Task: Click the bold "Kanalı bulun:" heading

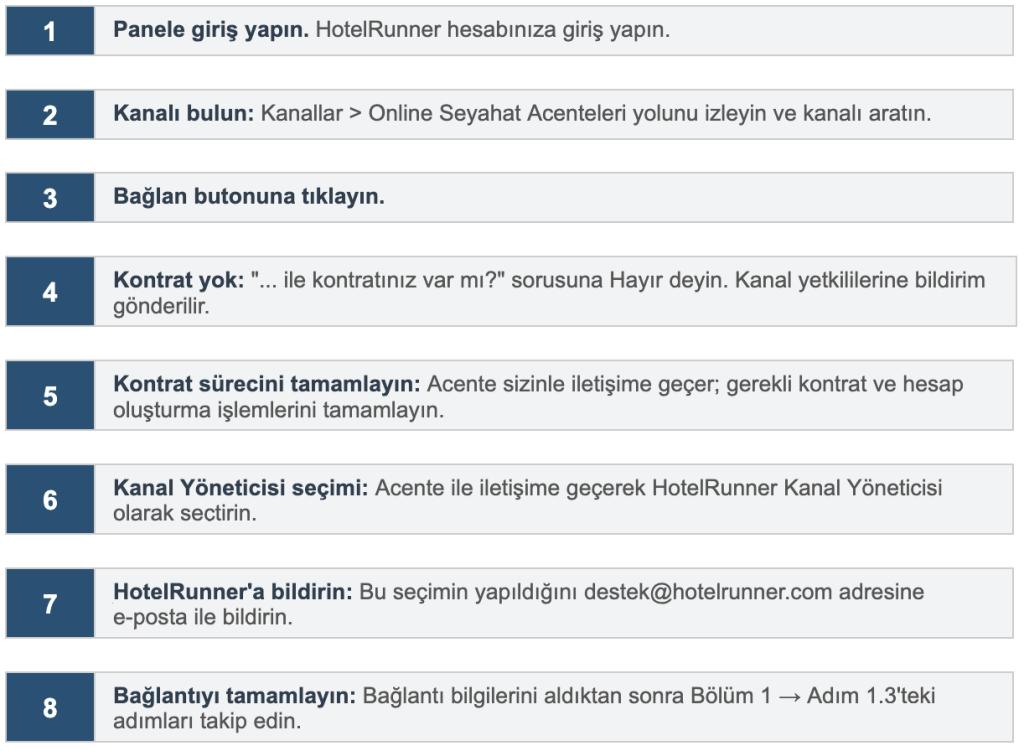Action: 184,113
